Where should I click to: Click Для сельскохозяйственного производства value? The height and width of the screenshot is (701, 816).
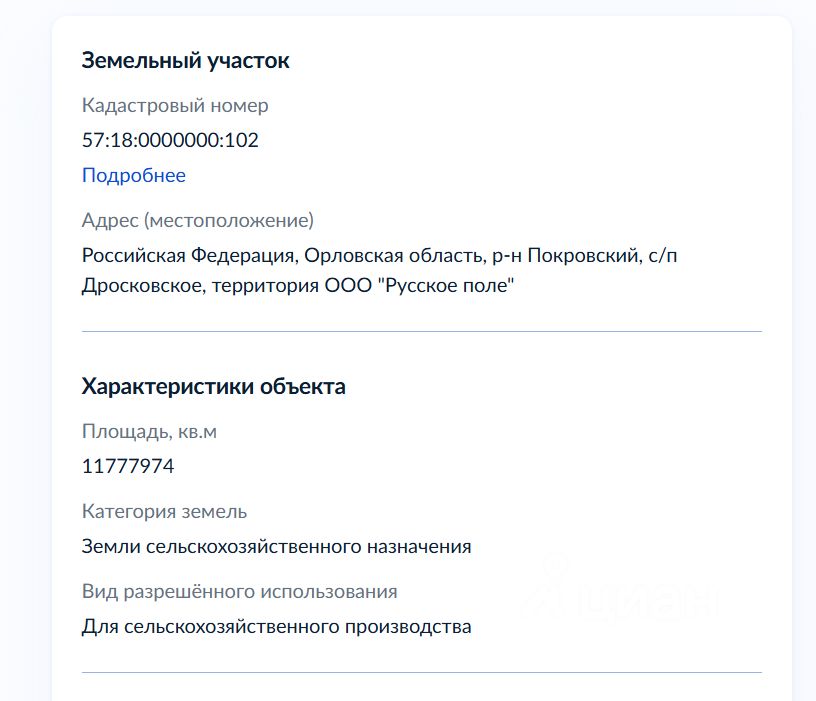click(x=276, y=627)
